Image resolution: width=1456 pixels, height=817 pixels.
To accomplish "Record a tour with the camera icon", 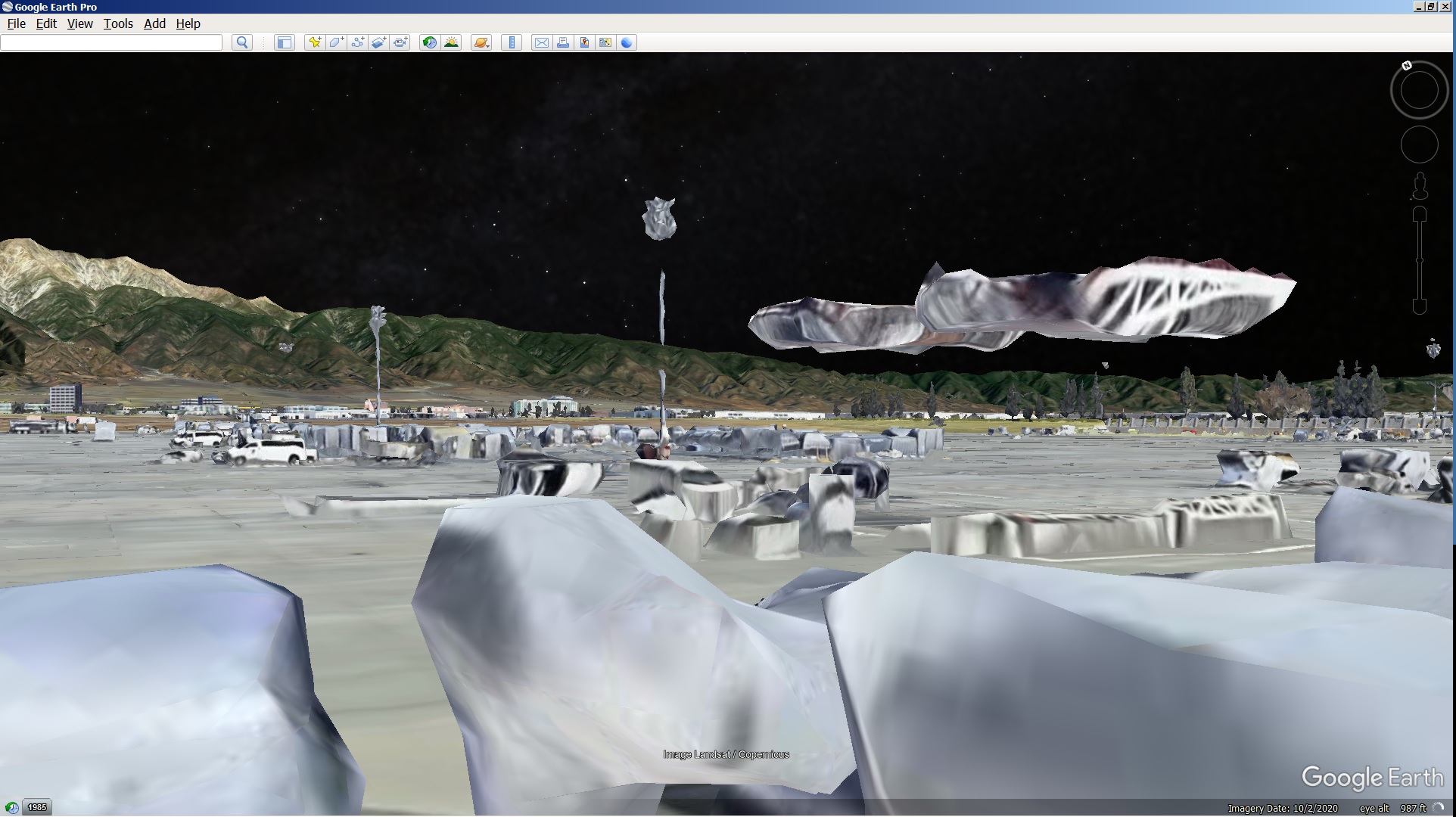I will [x=400, y=42].
